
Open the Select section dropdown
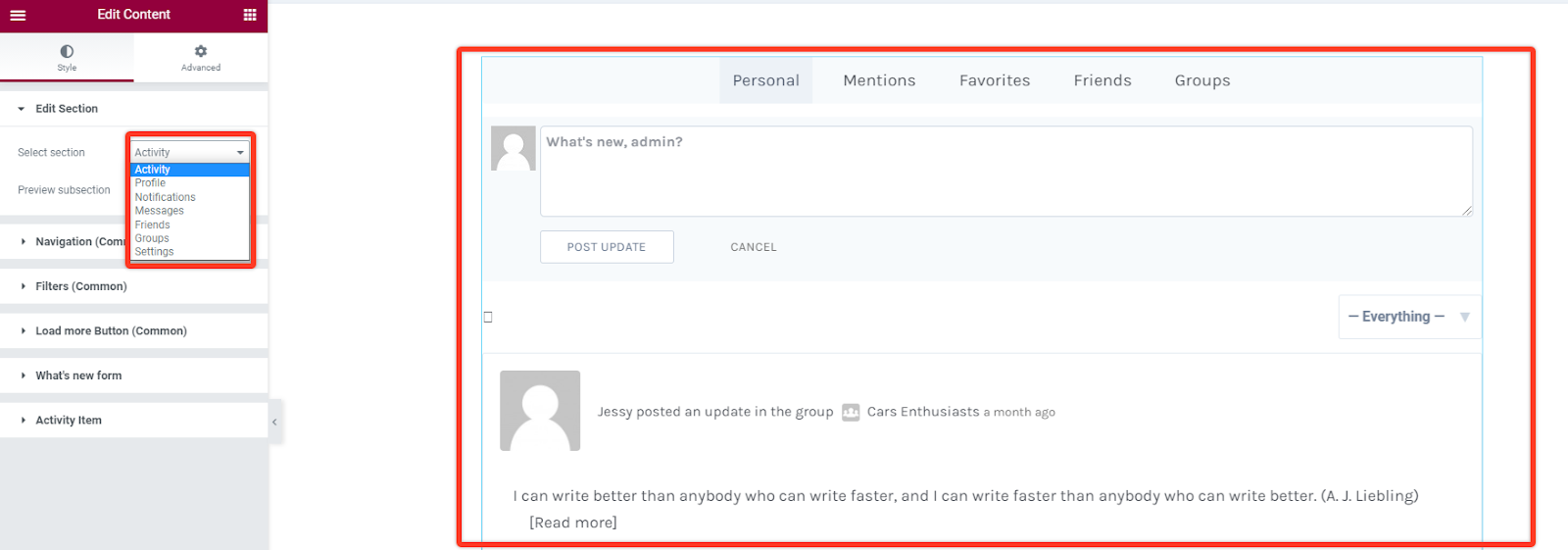click(x=190, y=152)
